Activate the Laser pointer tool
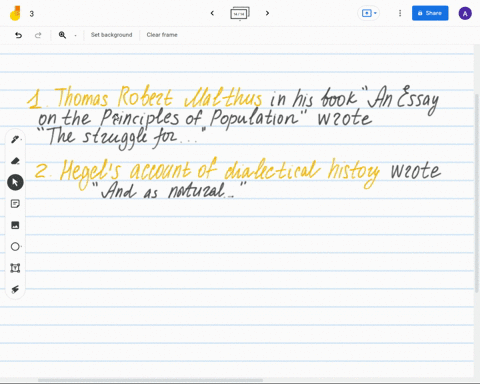This screenshot has height=384, width=480. click(15, 289)
